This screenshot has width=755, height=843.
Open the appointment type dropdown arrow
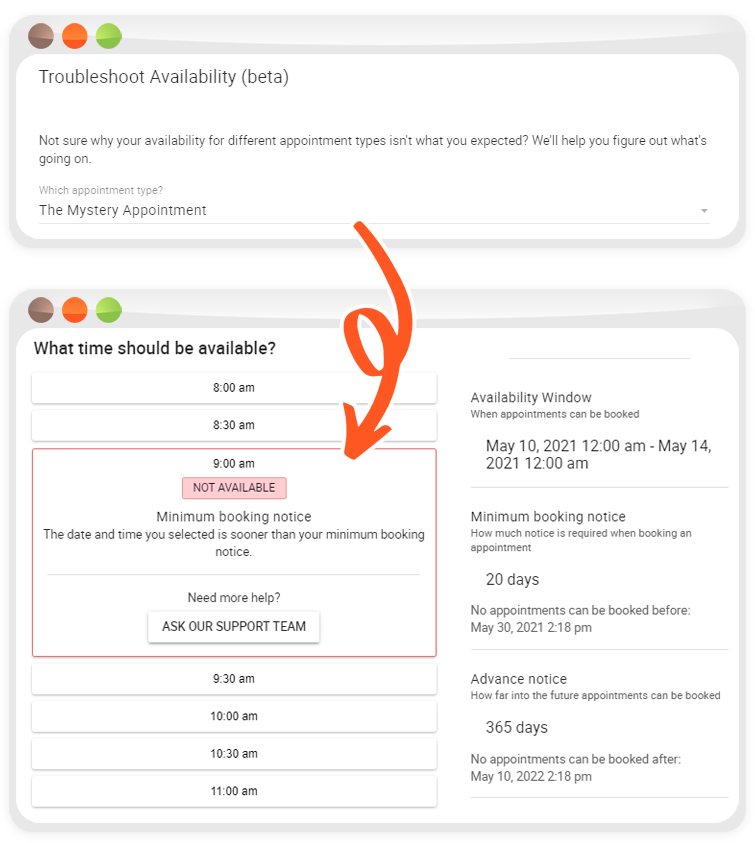704,211
